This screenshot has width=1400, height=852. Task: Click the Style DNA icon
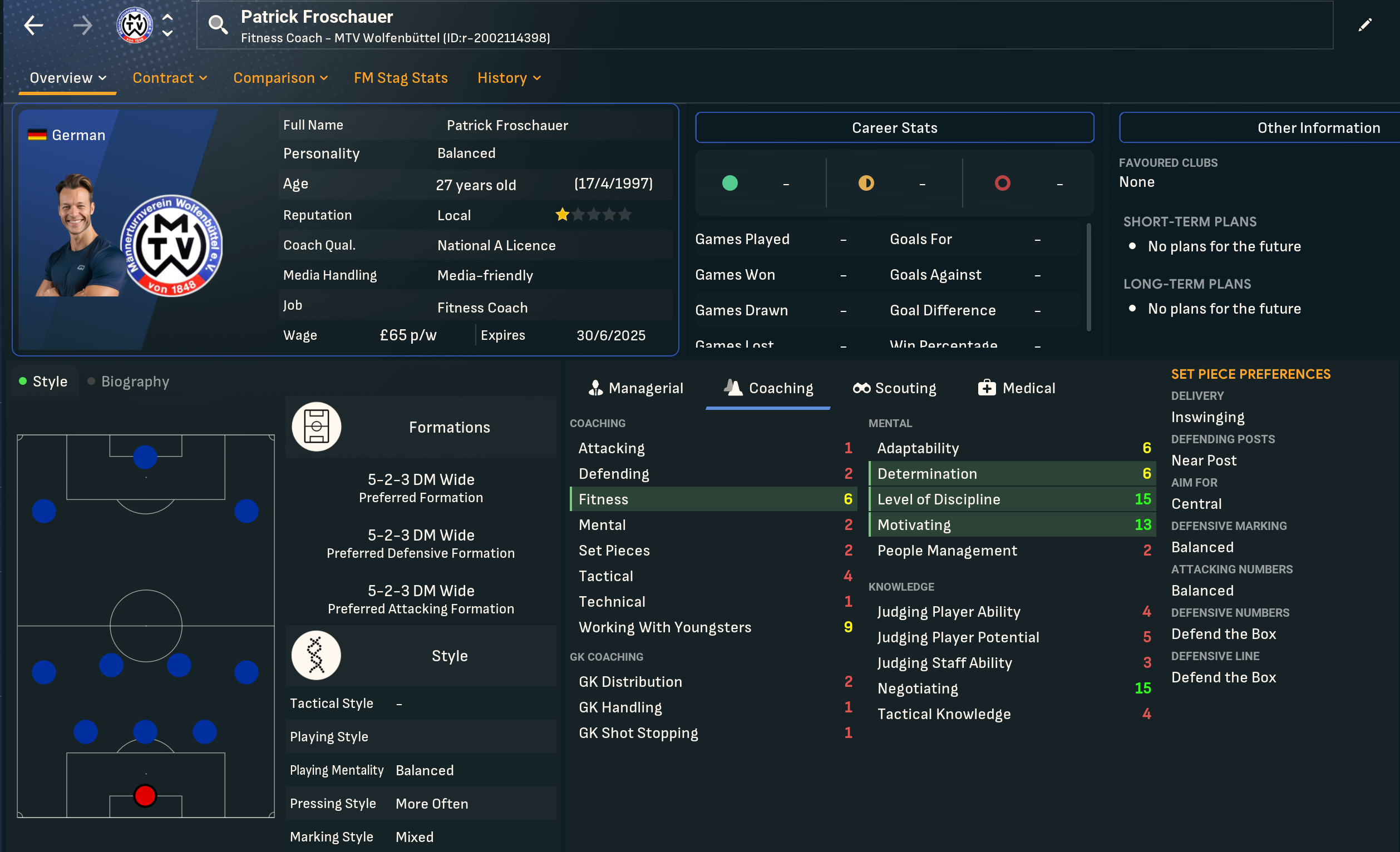click(317, 656)
